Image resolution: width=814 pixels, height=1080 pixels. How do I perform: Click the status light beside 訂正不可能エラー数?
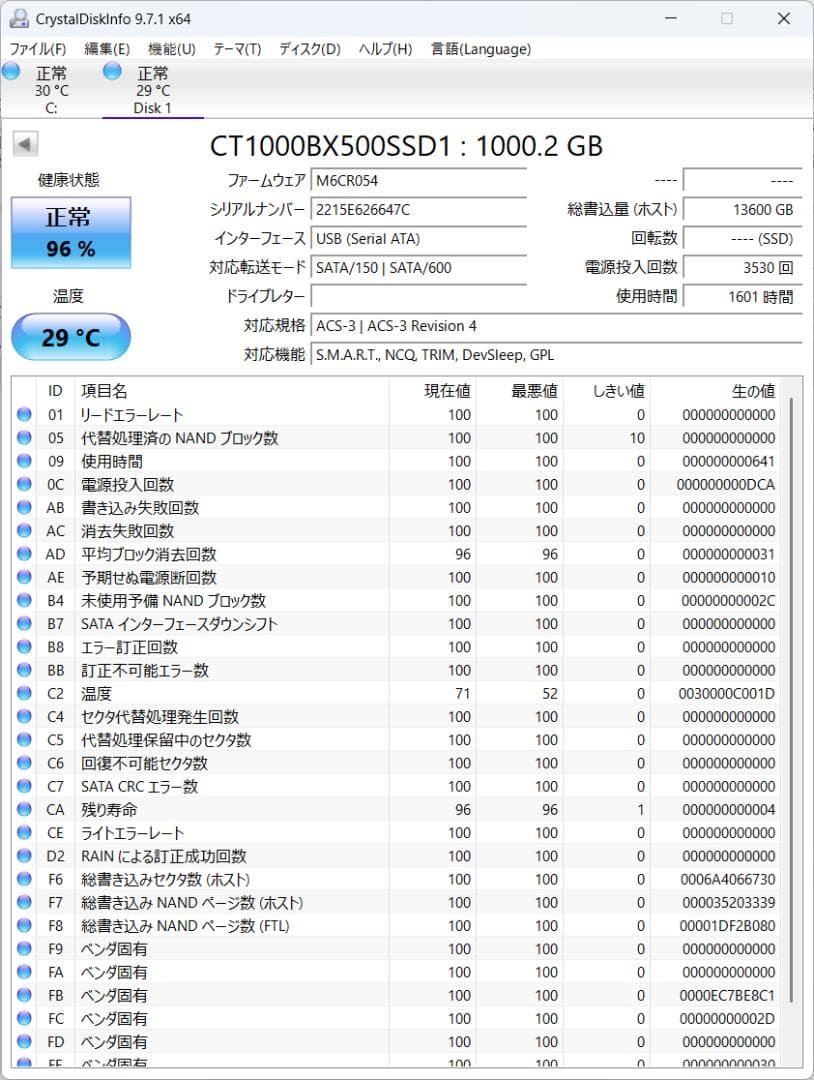23,670
